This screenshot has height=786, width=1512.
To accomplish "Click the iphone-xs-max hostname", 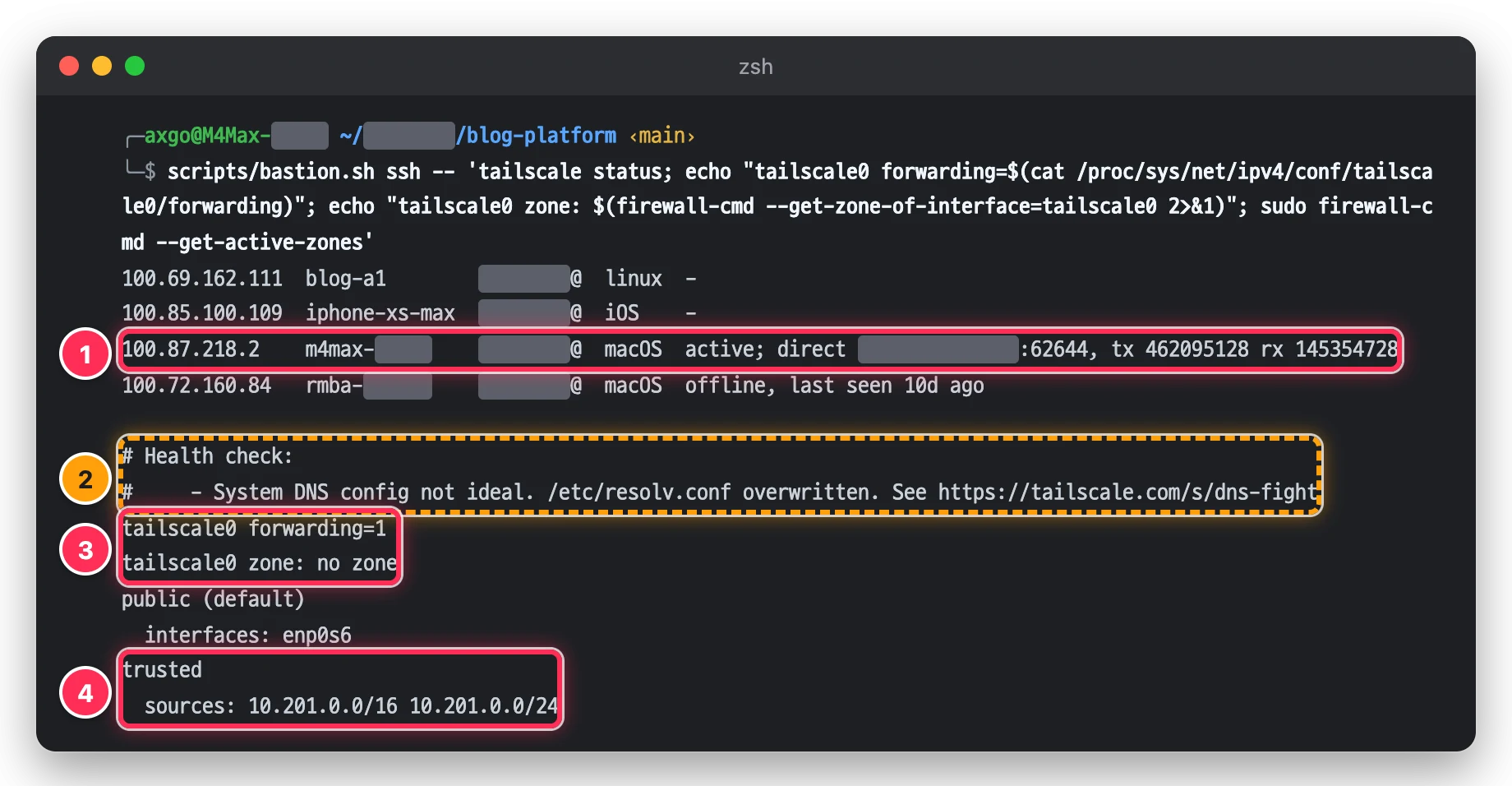I will (x=380, y=313).
